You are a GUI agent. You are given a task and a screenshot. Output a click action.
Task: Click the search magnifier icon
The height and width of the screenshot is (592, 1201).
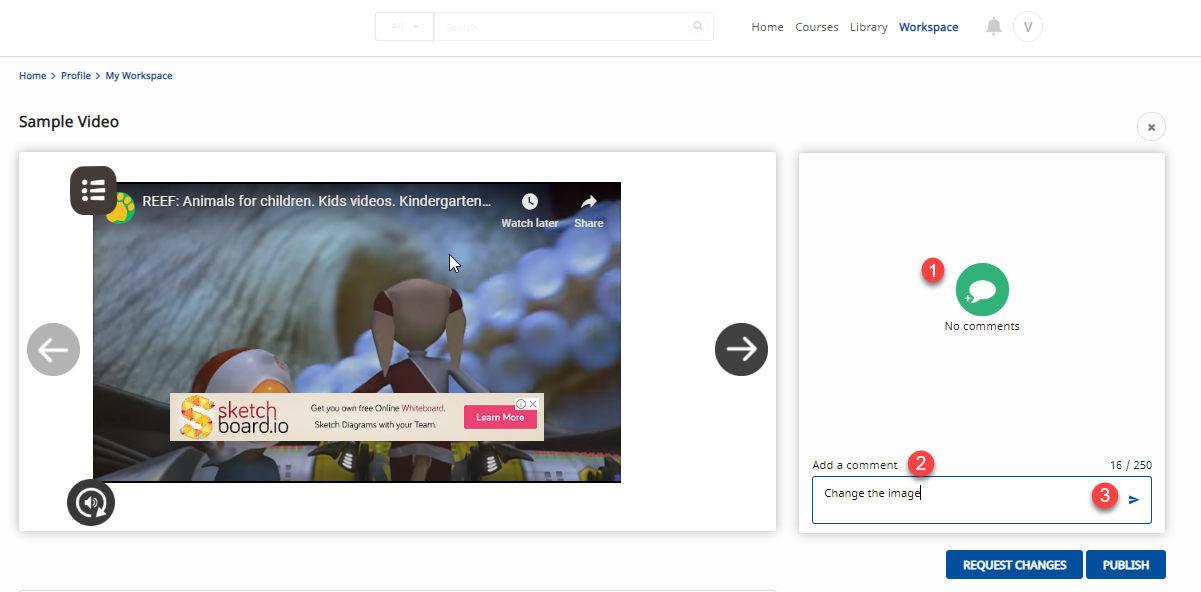pos(698,27)
